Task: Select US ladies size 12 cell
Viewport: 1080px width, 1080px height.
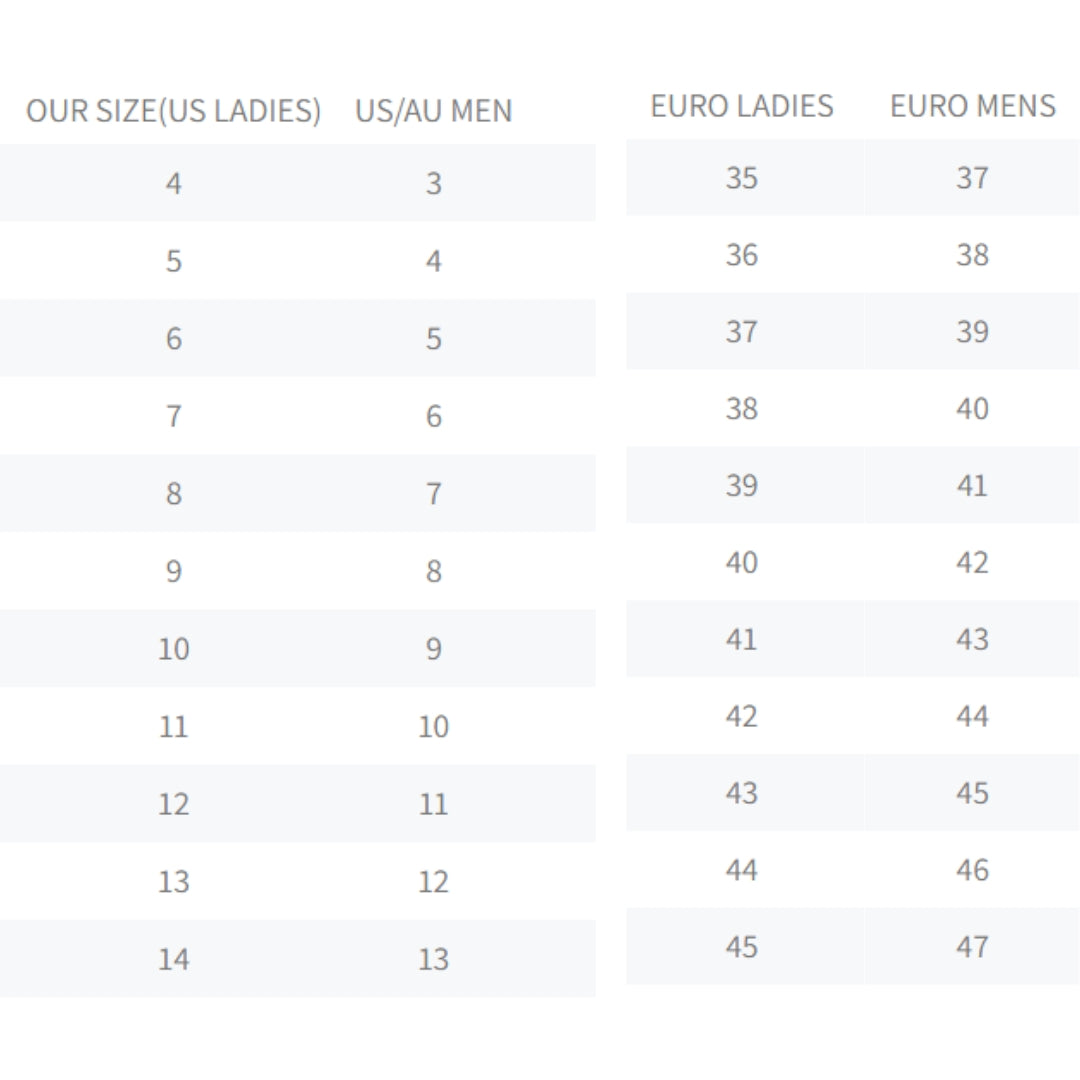Action: point(174,804)
